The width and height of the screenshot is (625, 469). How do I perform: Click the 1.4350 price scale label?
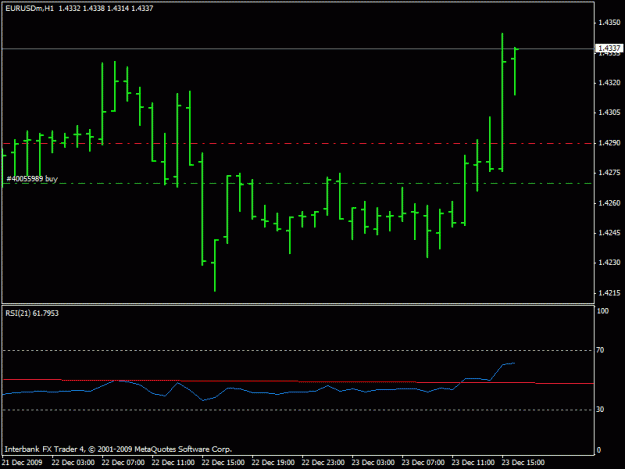click(x=609, y=22)
